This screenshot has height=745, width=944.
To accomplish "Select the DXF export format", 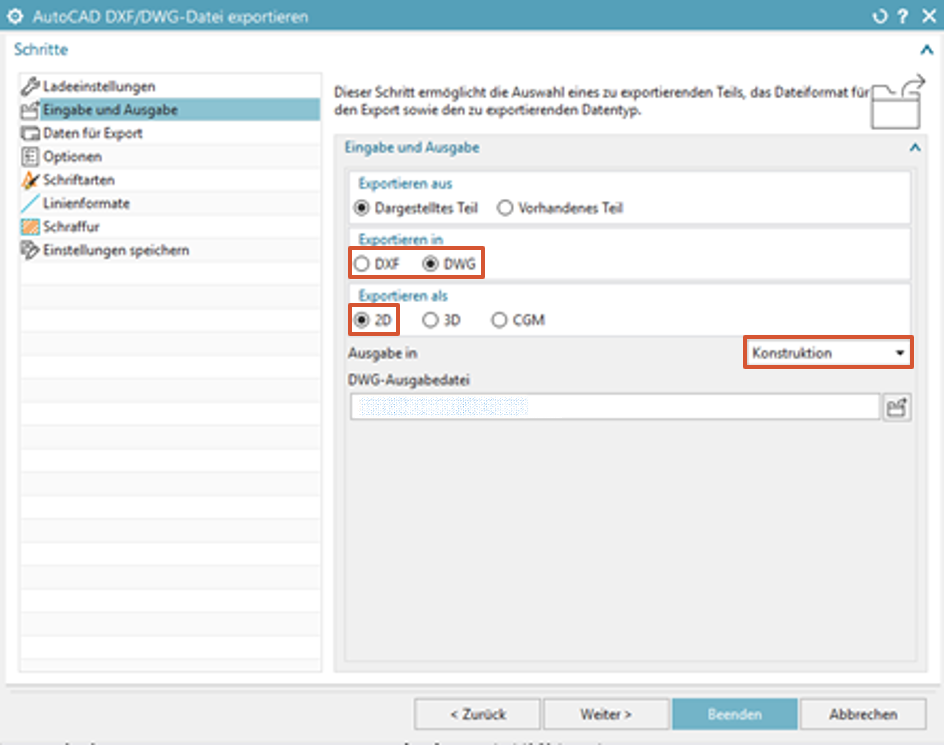I will point(360,265).
